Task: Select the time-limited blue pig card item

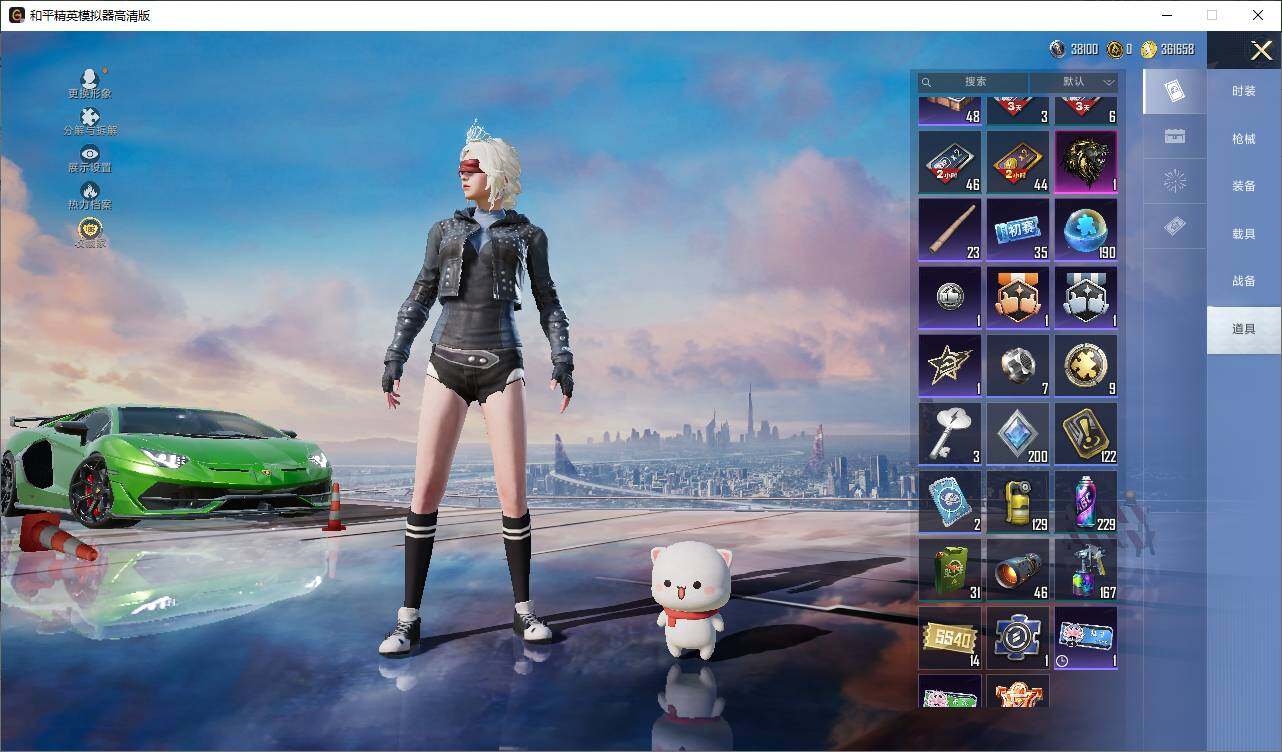Action: [1086, 638]
